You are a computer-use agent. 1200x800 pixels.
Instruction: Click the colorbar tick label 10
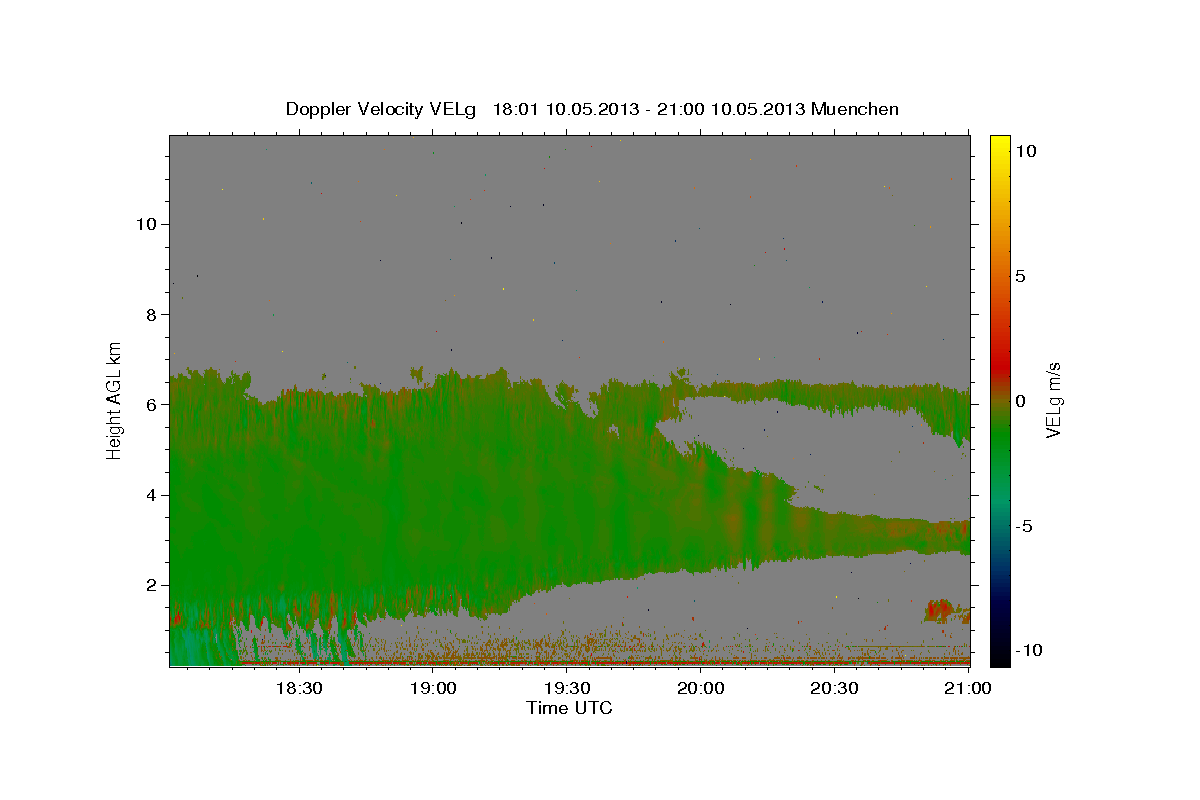click(1025, 151)
